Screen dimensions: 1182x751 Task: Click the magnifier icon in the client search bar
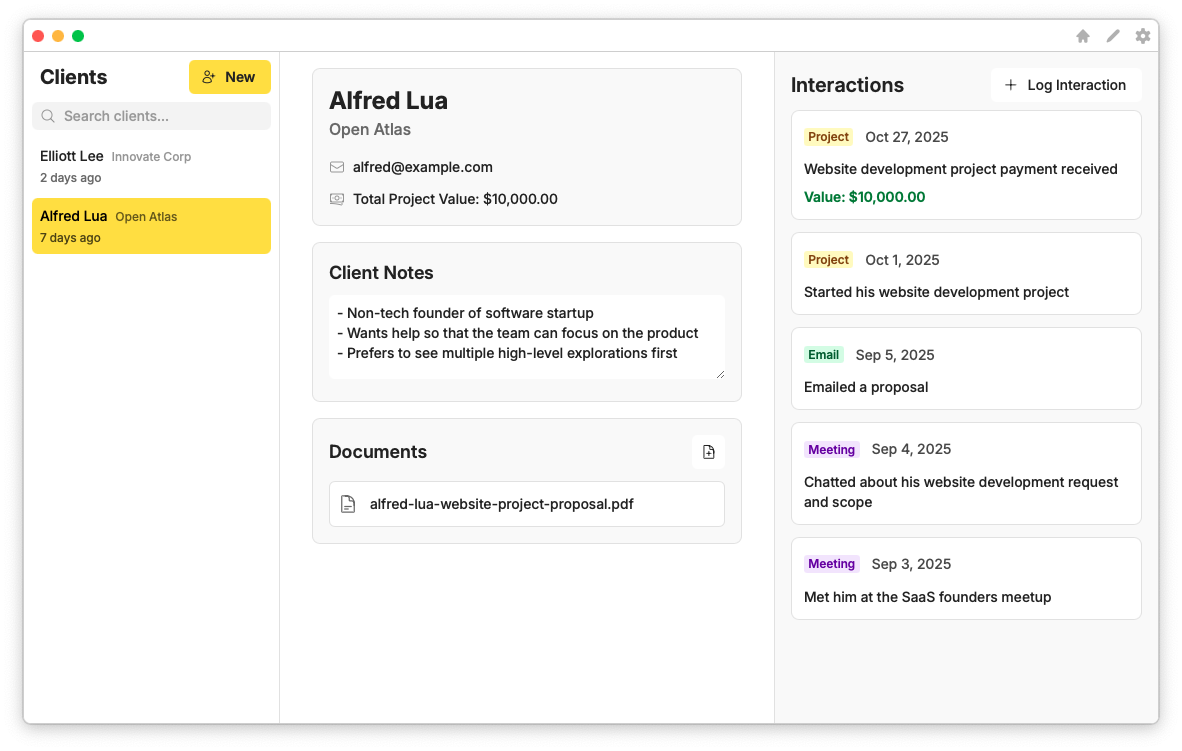coord(48,116)
